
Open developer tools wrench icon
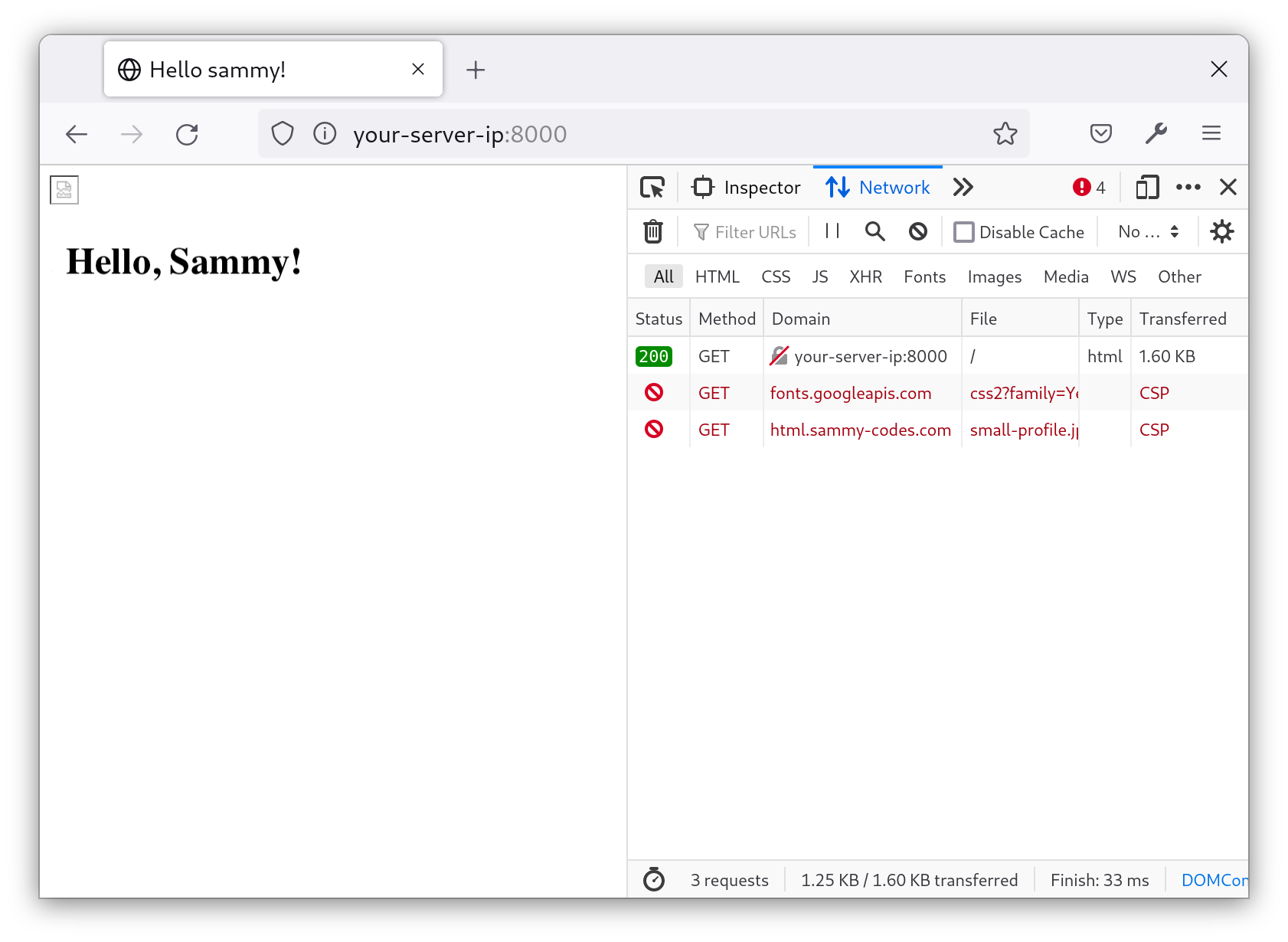1156,134
